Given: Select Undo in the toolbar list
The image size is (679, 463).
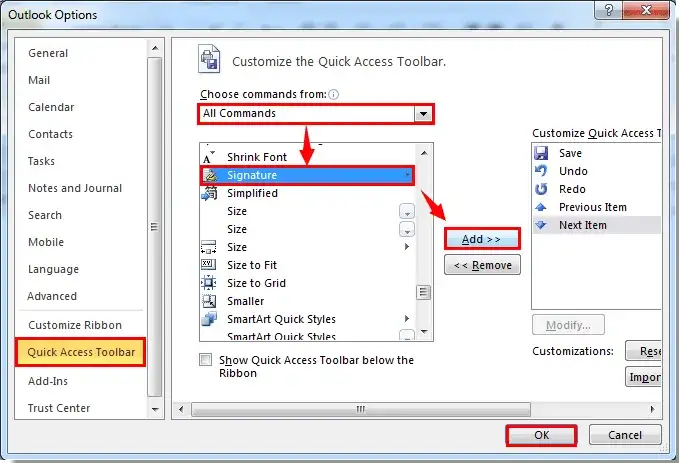Looking at the screenshot, I should pos(597,171).
